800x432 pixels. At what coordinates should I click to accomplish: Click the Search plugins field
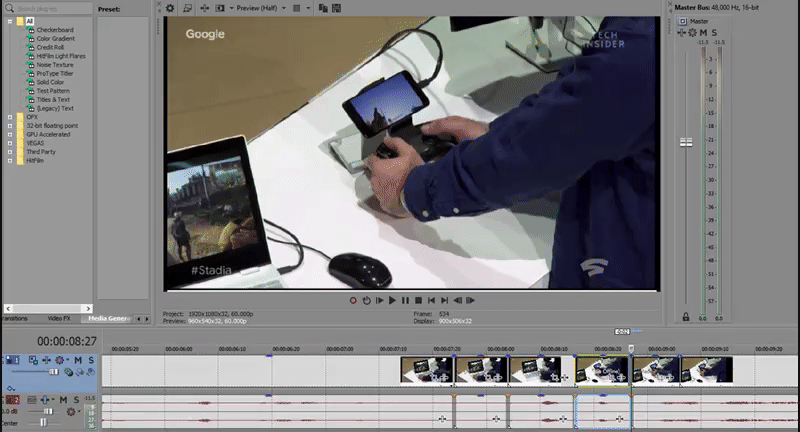click(54, 9)
